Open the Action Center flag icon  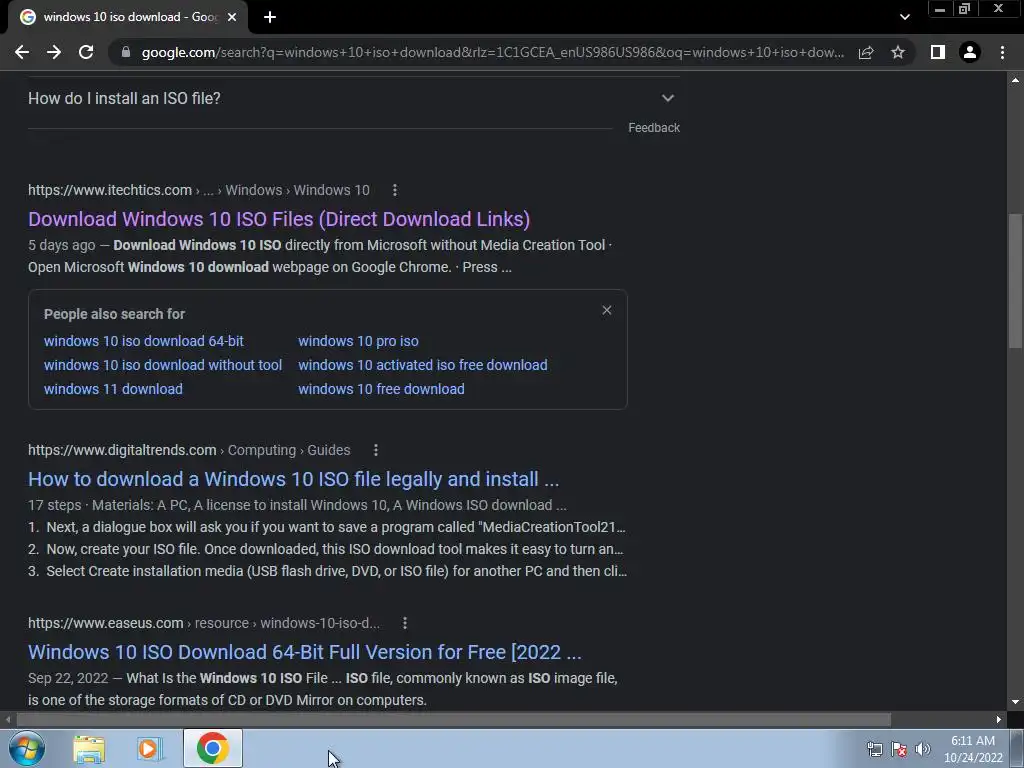899,749
